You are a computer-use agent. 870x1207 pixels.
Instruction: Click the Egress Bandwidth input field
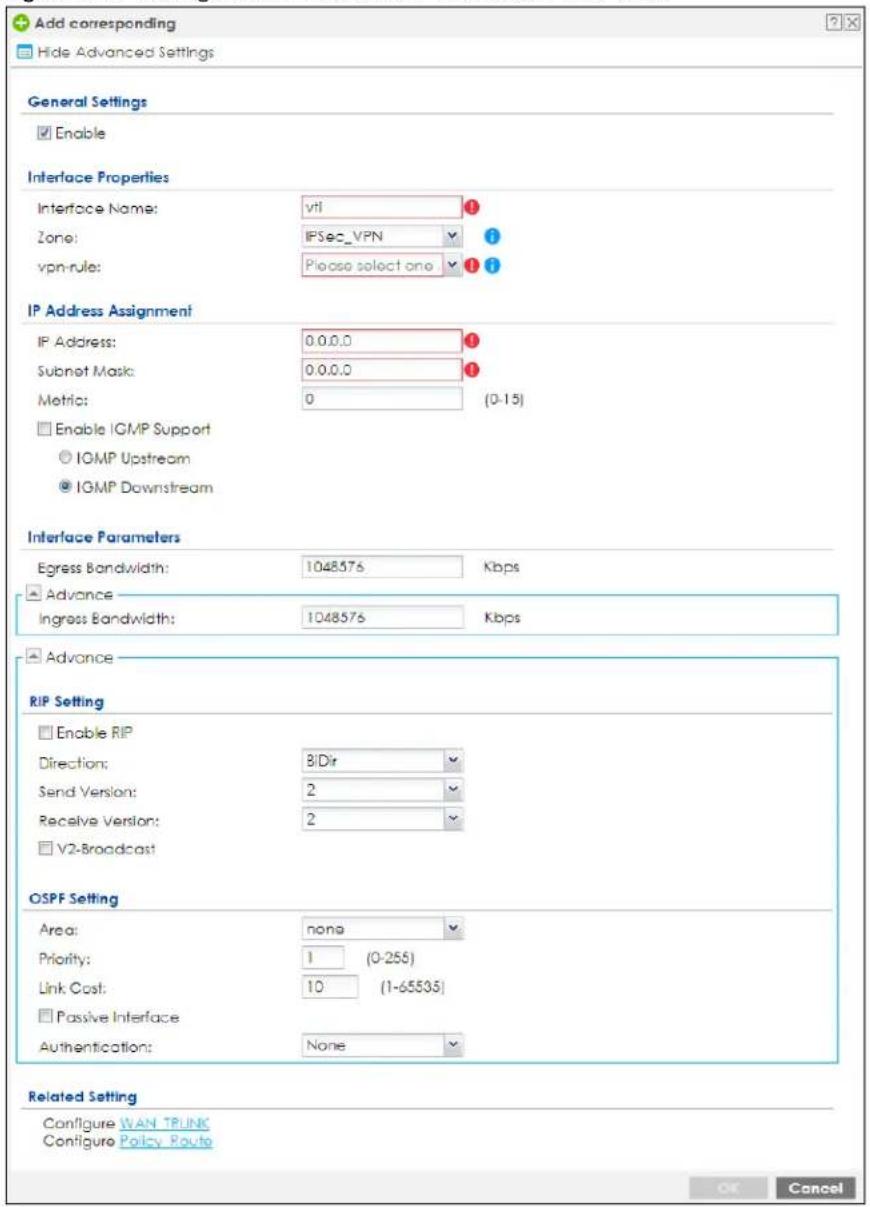[x=382, y=567]
